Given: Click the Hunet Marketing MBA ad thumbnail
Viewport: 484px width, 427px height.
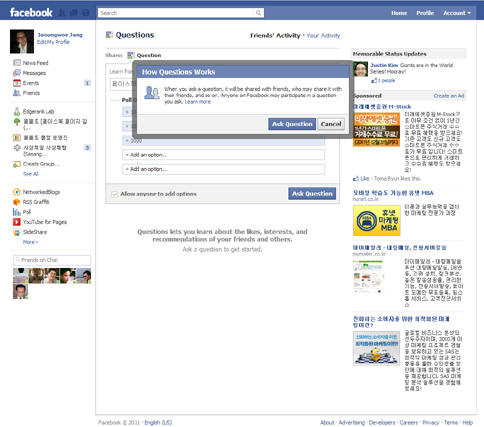Looking at the screenshot, I should [x=377, y=220].
